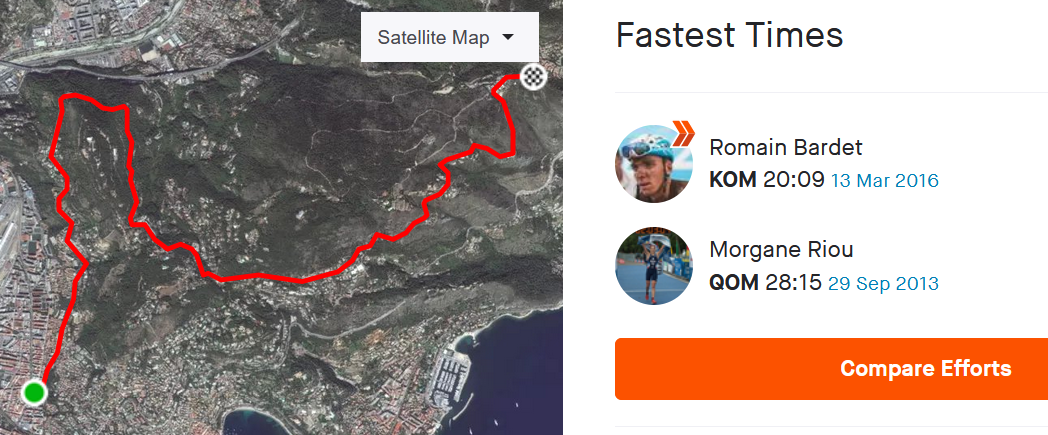
Task: Click the green start point marker
Action: point(35,393)
